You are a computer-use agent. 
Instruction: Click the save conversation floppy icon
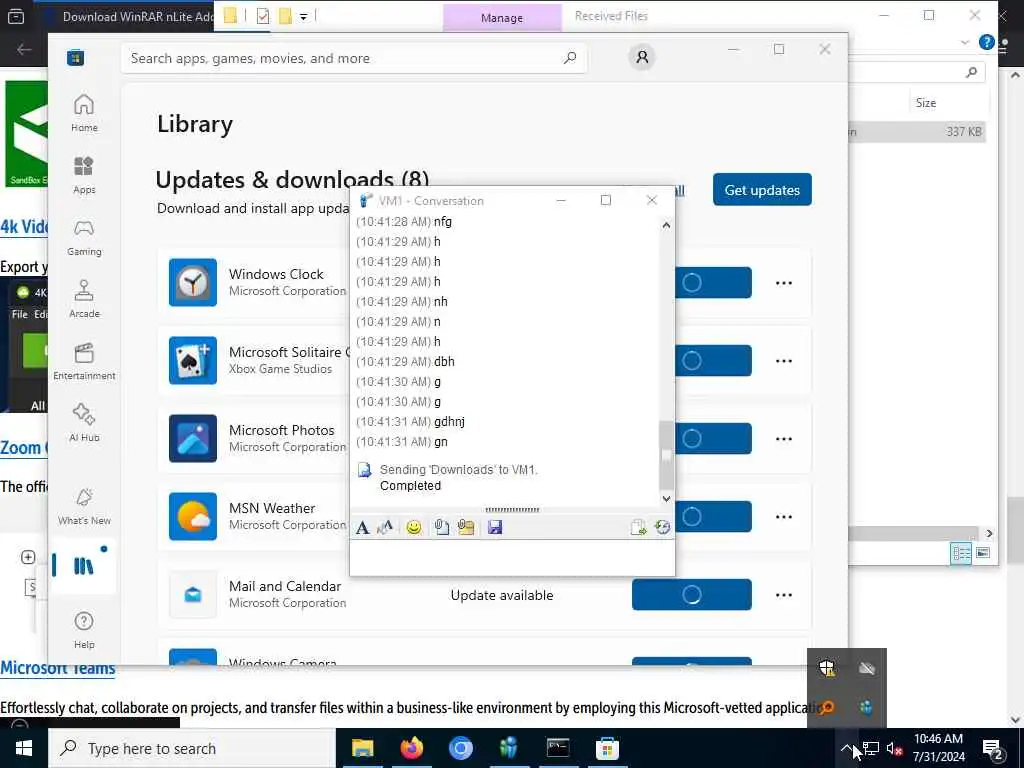point(494,527)
